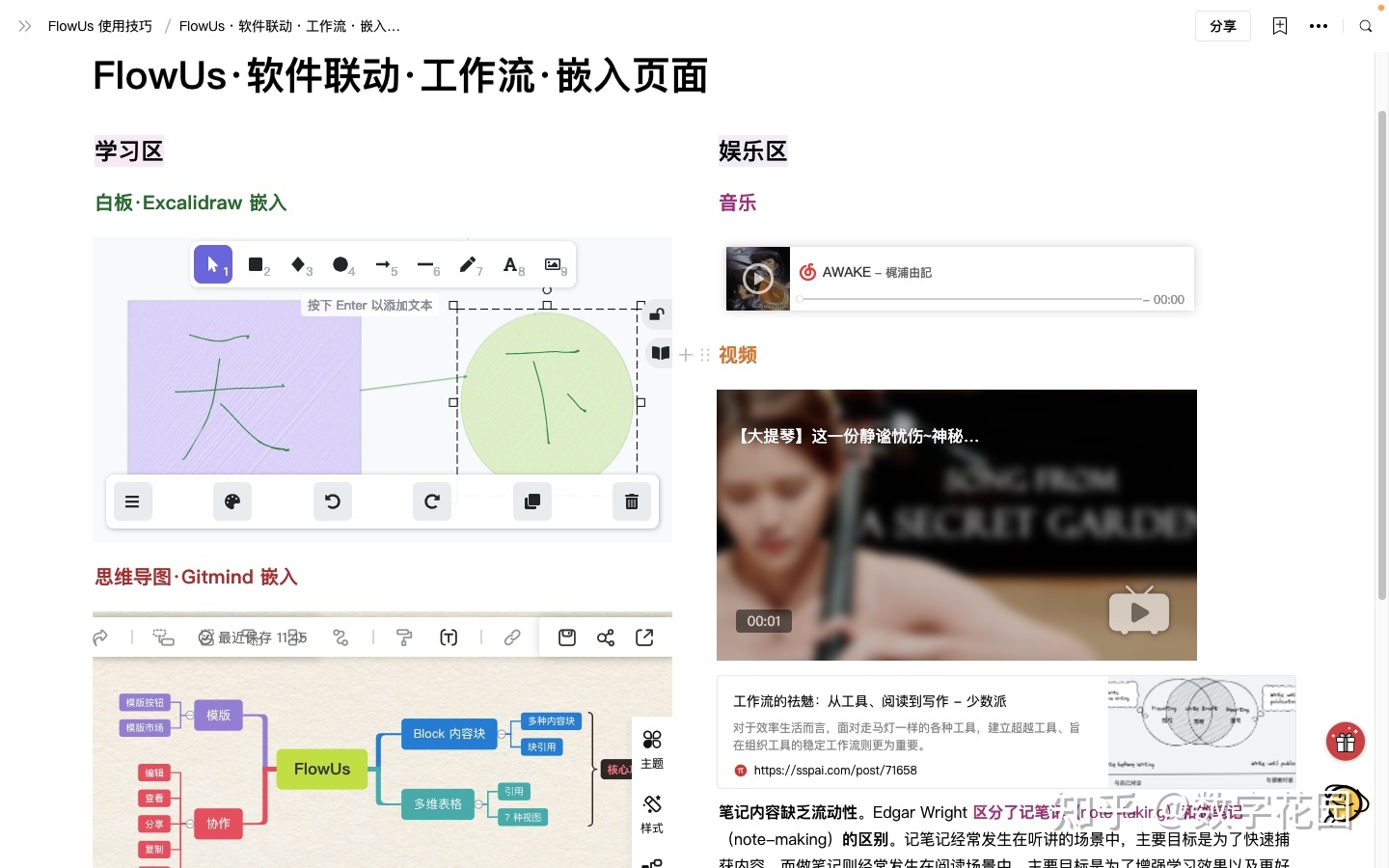The height and width of the screenshot is (868, 1389).
Task: Open the sspai.com/post/71658 bookmark link
Action: point(834,770)
